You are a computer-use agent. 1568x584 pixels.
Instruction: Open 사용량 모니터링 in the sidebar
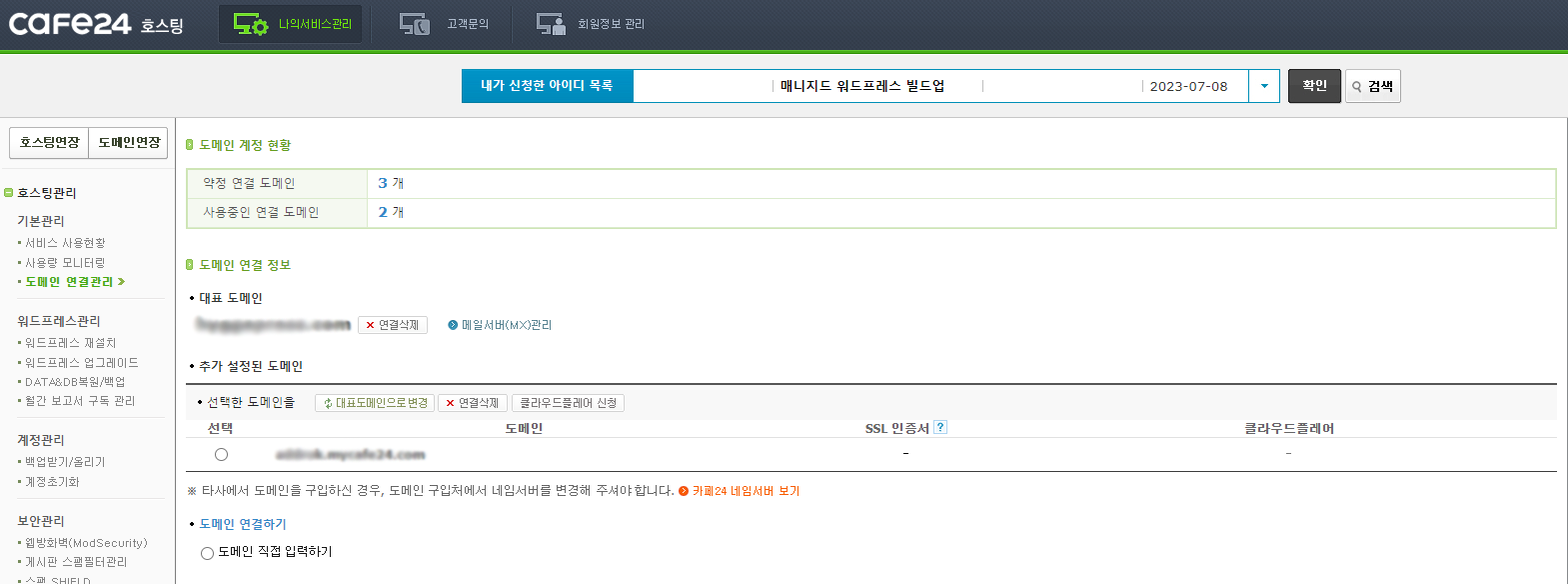click(65, 263)
